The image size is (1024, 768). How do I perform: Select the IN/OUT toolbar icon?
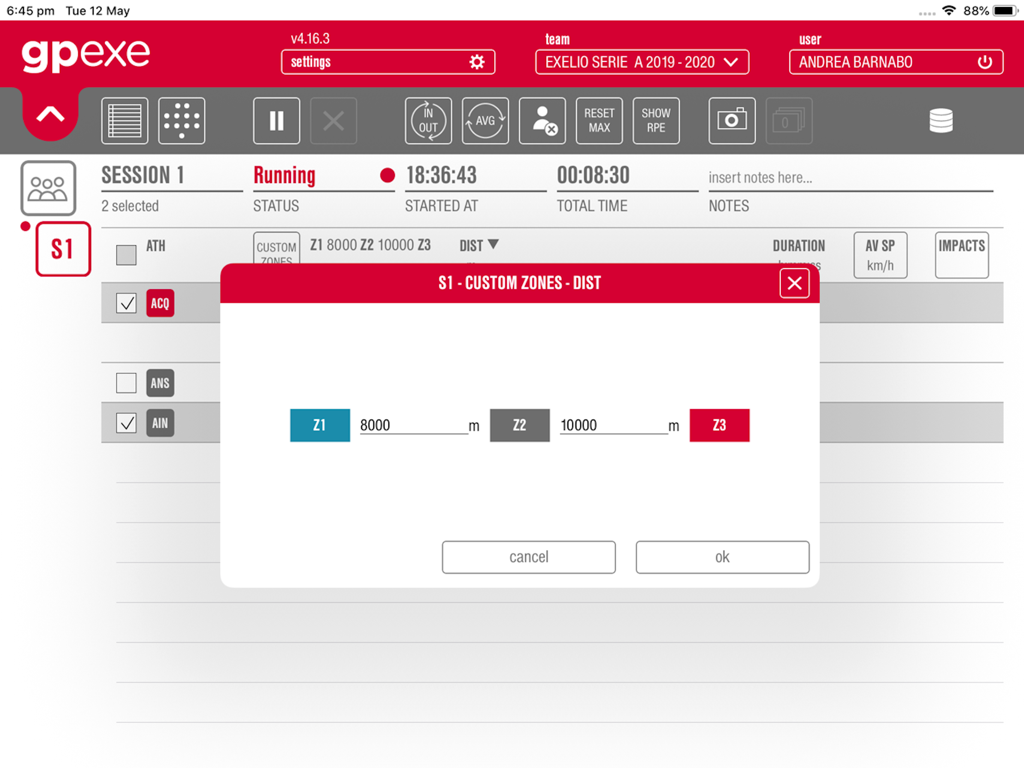pos(428,120)
